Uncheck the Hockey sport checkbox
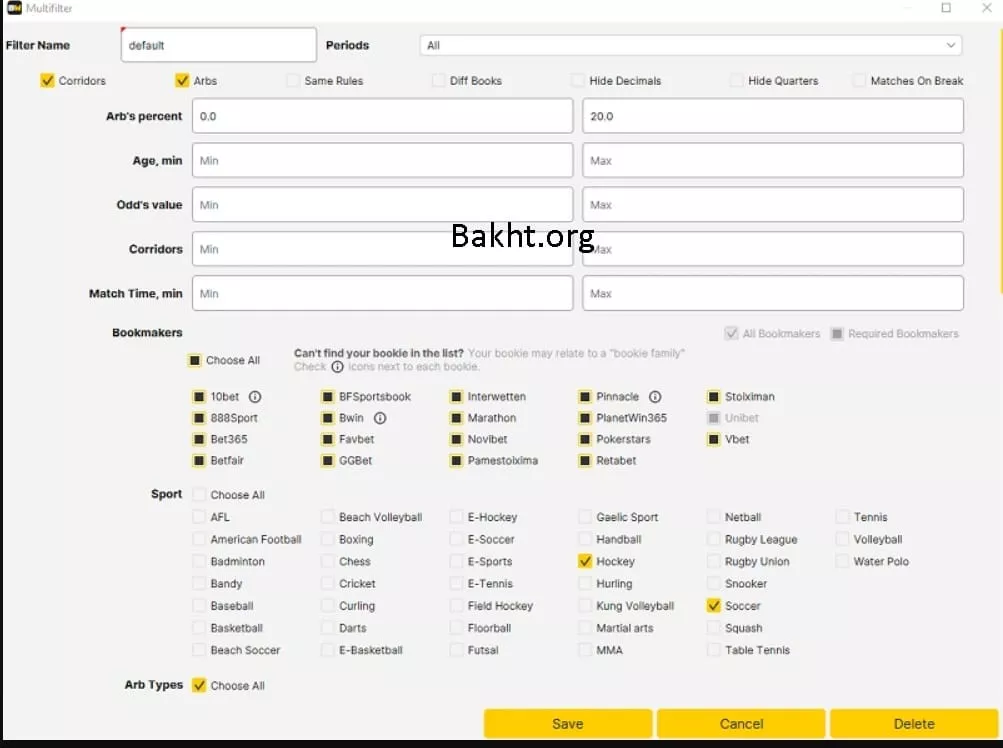 click(586, 562)
